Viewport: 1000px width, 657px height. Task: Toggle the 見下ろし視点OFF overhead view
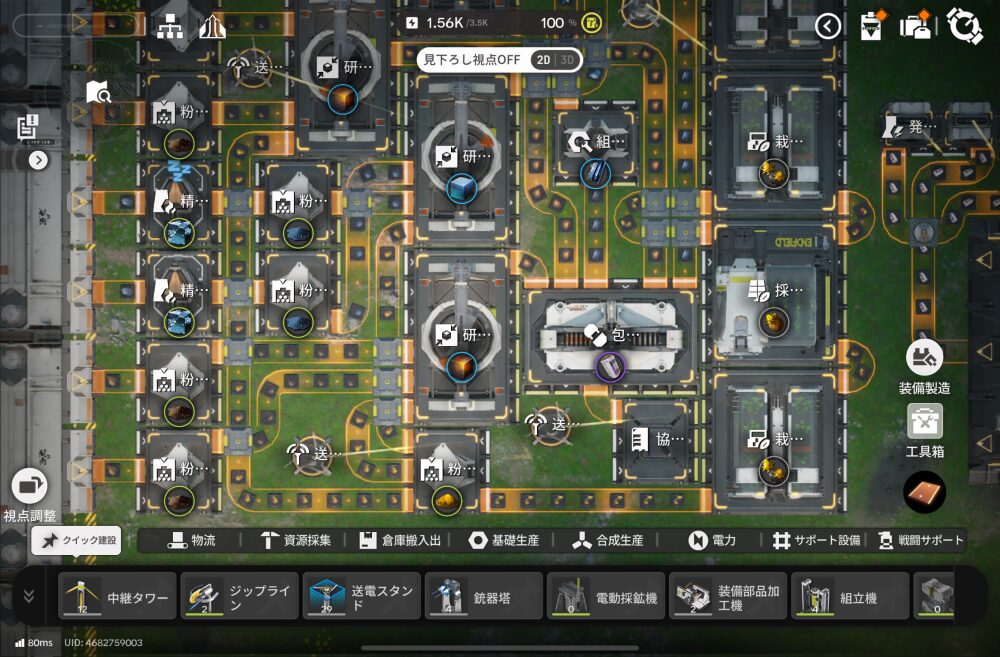[473, 60]
